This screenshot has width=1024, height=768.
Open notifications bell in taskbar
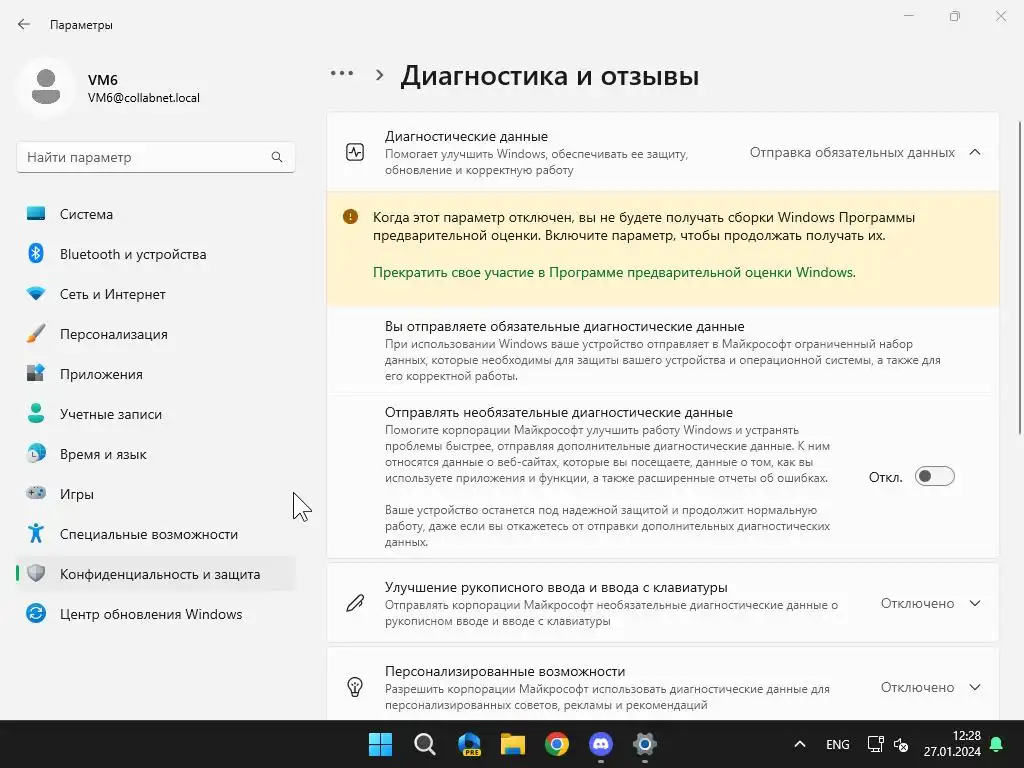click(x=997, y=744)
